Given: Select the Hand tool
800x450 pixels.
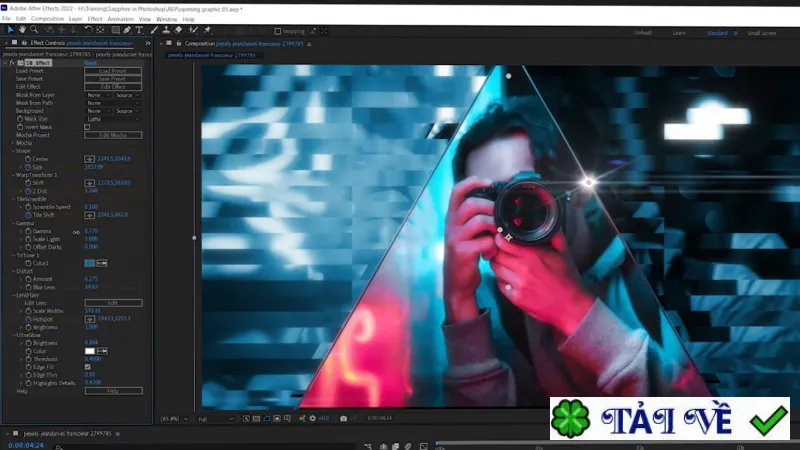Looking at the screenshot, I should 22,30.
